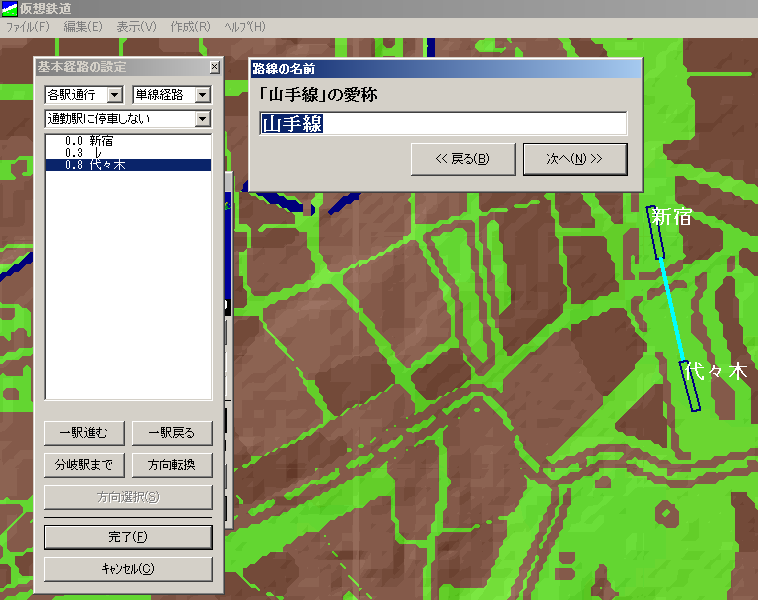Screen dimensions: 758x600
Task: Select the 0.8 代々木 list row
Action: point(128,165)
